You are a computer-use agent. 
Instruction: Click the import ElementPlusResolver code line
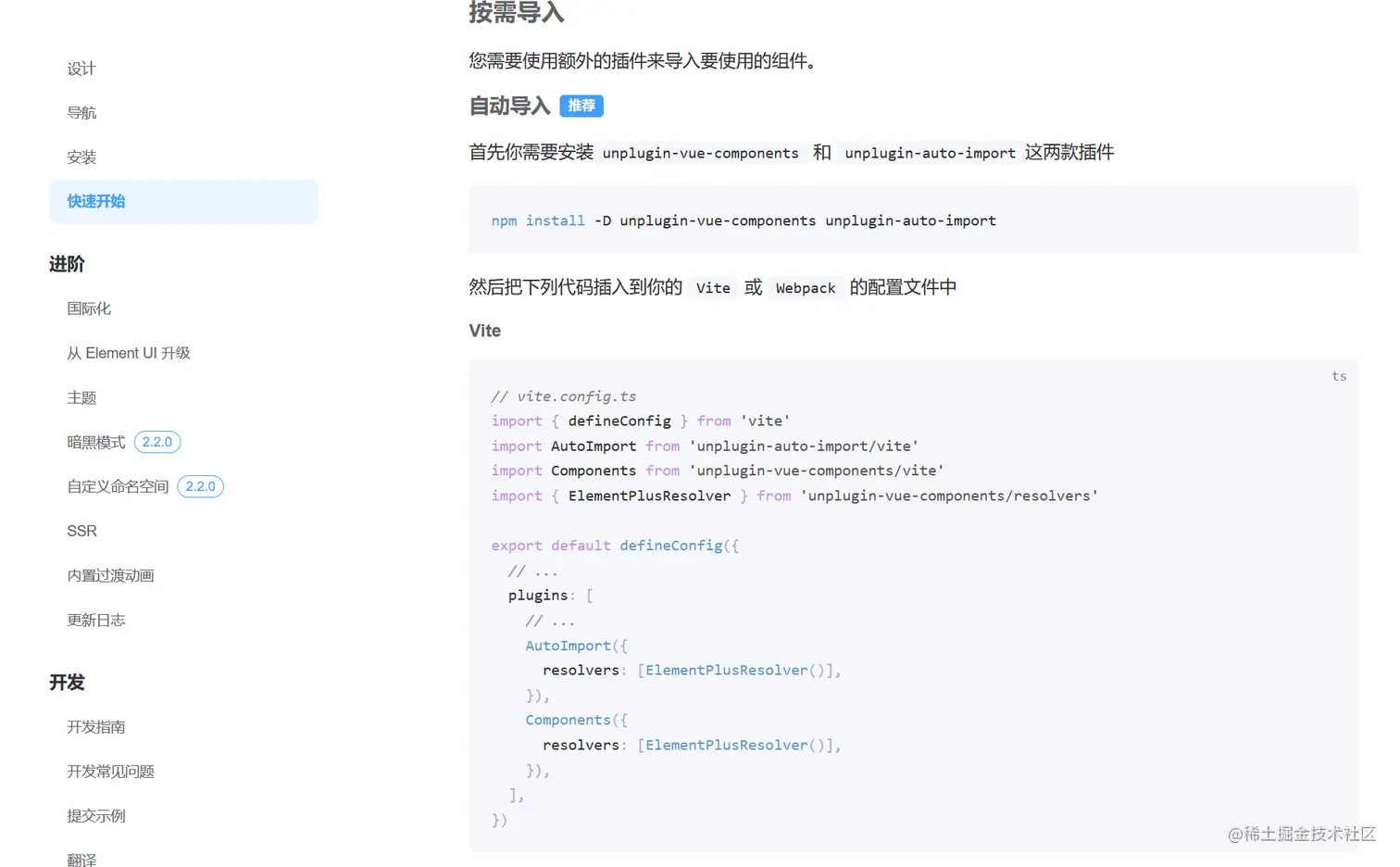pos(794,496)
